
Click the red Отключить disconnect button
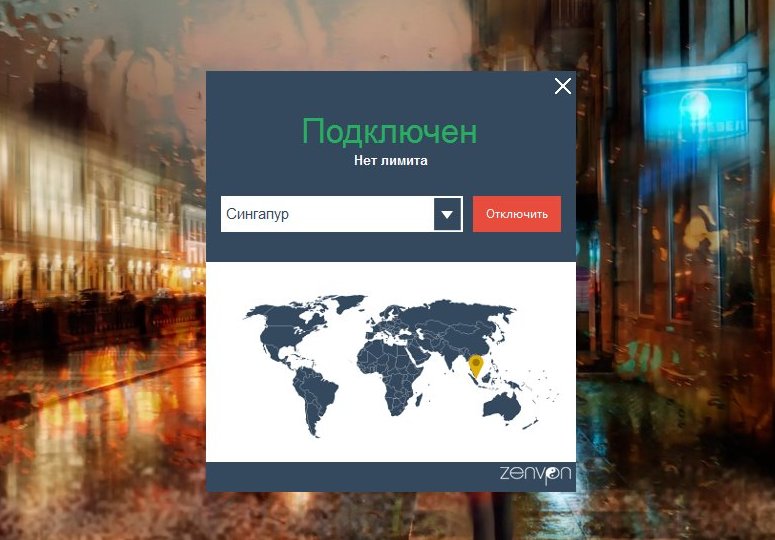pyautogui.click(x=517, y=214)
